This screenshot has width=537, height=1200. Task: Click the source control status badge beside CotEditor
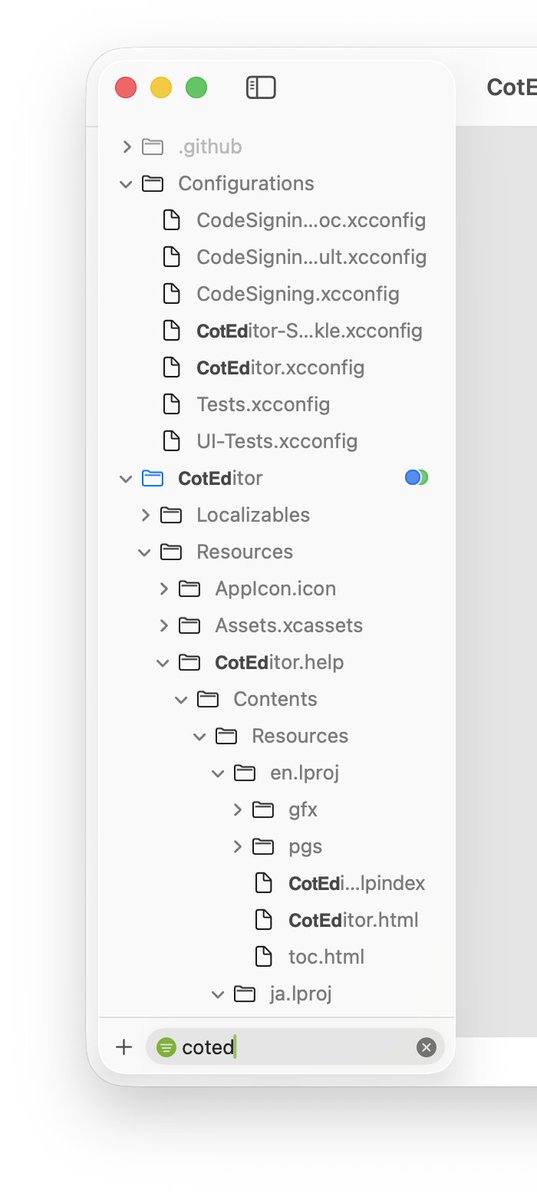click(416, 478)
